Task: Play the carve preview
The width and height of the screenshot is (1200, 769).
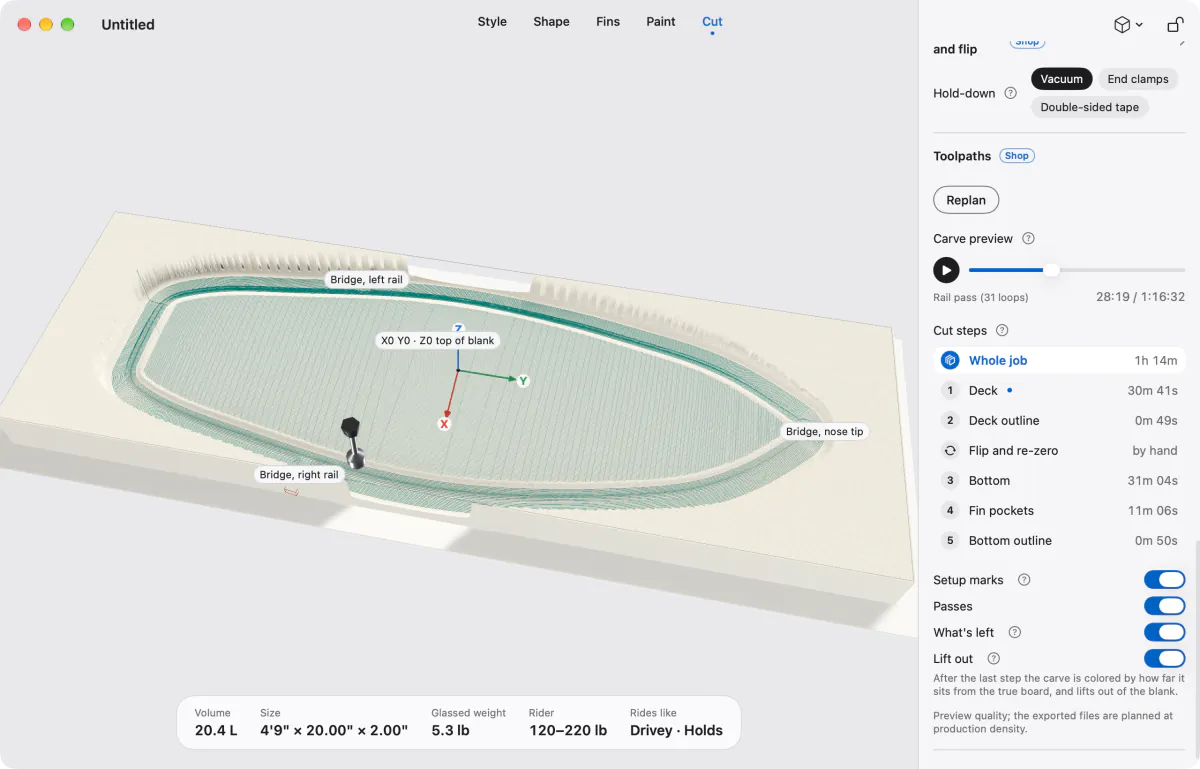Action: tap(946, 270)
